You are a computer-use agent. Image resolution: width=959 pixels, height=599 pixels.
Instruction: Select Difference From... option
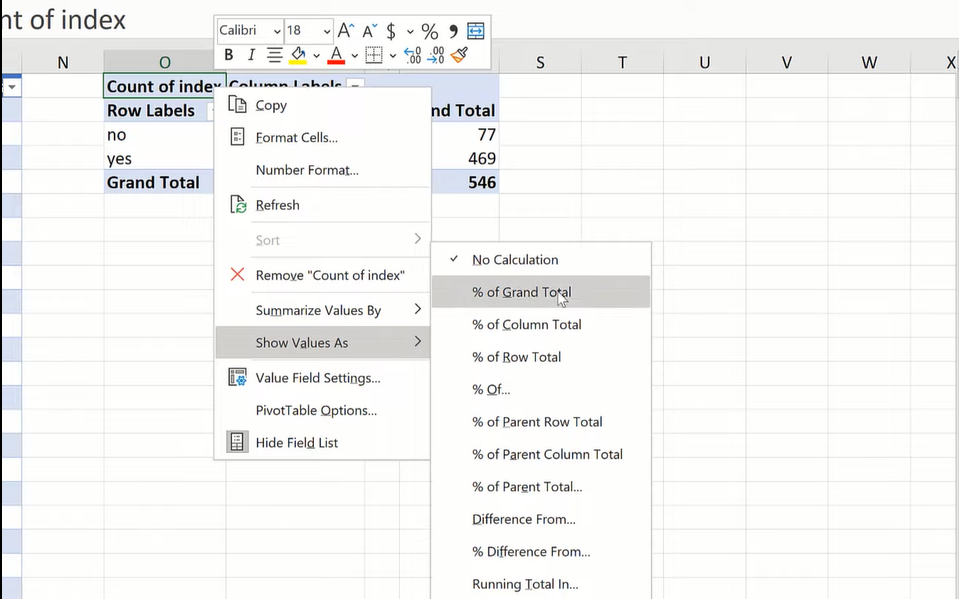pos(541,519)
